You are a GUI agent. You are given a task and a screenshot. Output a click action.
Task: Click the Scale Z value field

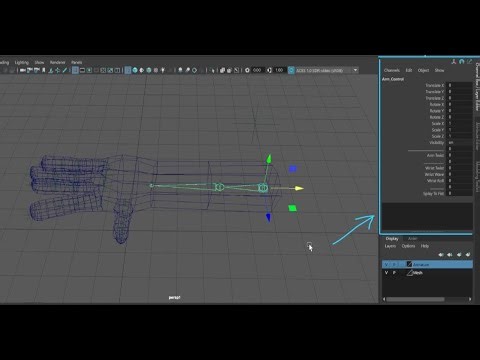pos(459,136)
